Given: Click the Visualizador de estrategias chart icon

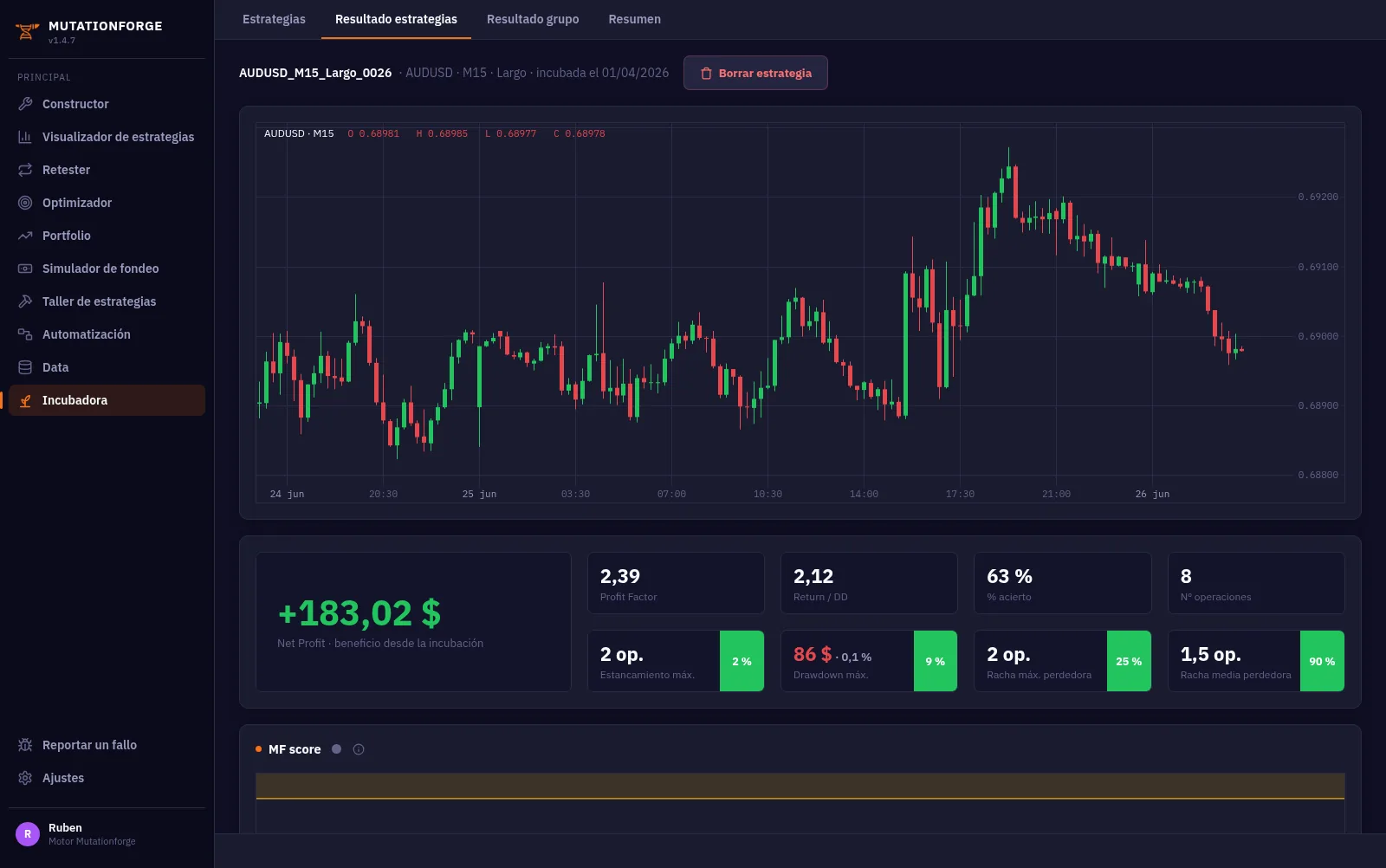Looking at the screenshot, I should (x=25, y=137).
